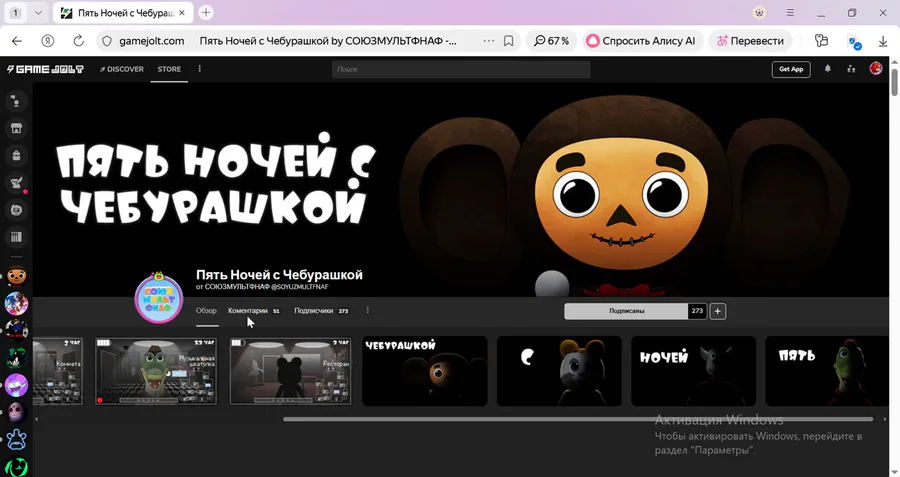Open the browser profile avatar icon
Image resolution: width=900 pixels, height=477 pixels.
(759, 12)
